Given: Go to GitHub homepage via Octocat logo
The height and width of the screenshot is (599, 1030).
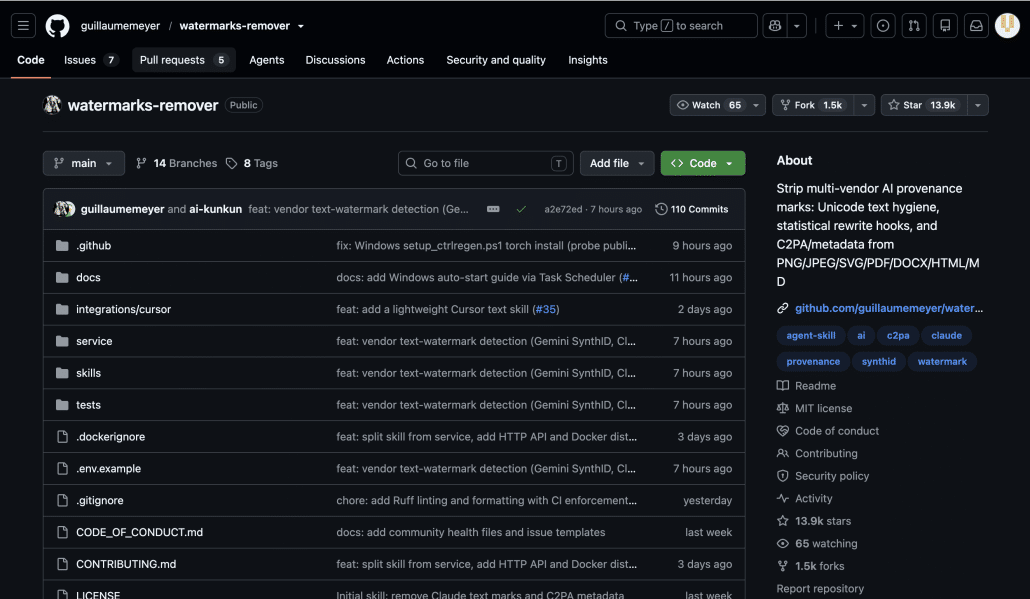Looking at the screenshot, I should (57, 26).
